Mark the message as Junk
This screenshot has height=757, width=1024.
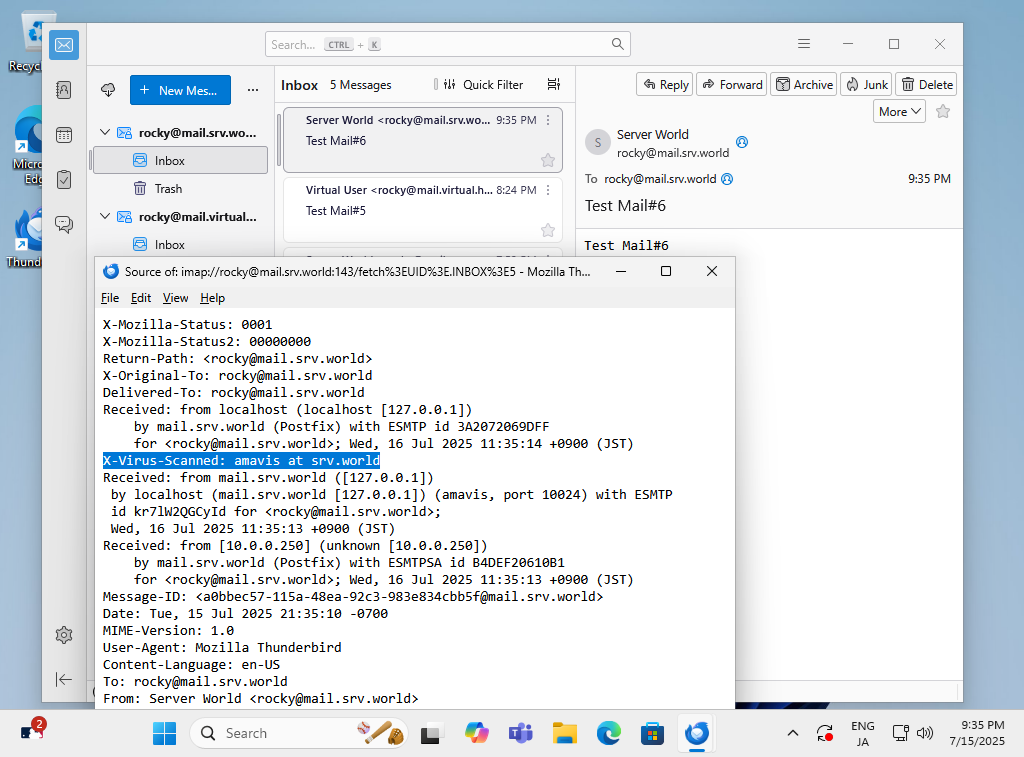click(x=866, y=84)
